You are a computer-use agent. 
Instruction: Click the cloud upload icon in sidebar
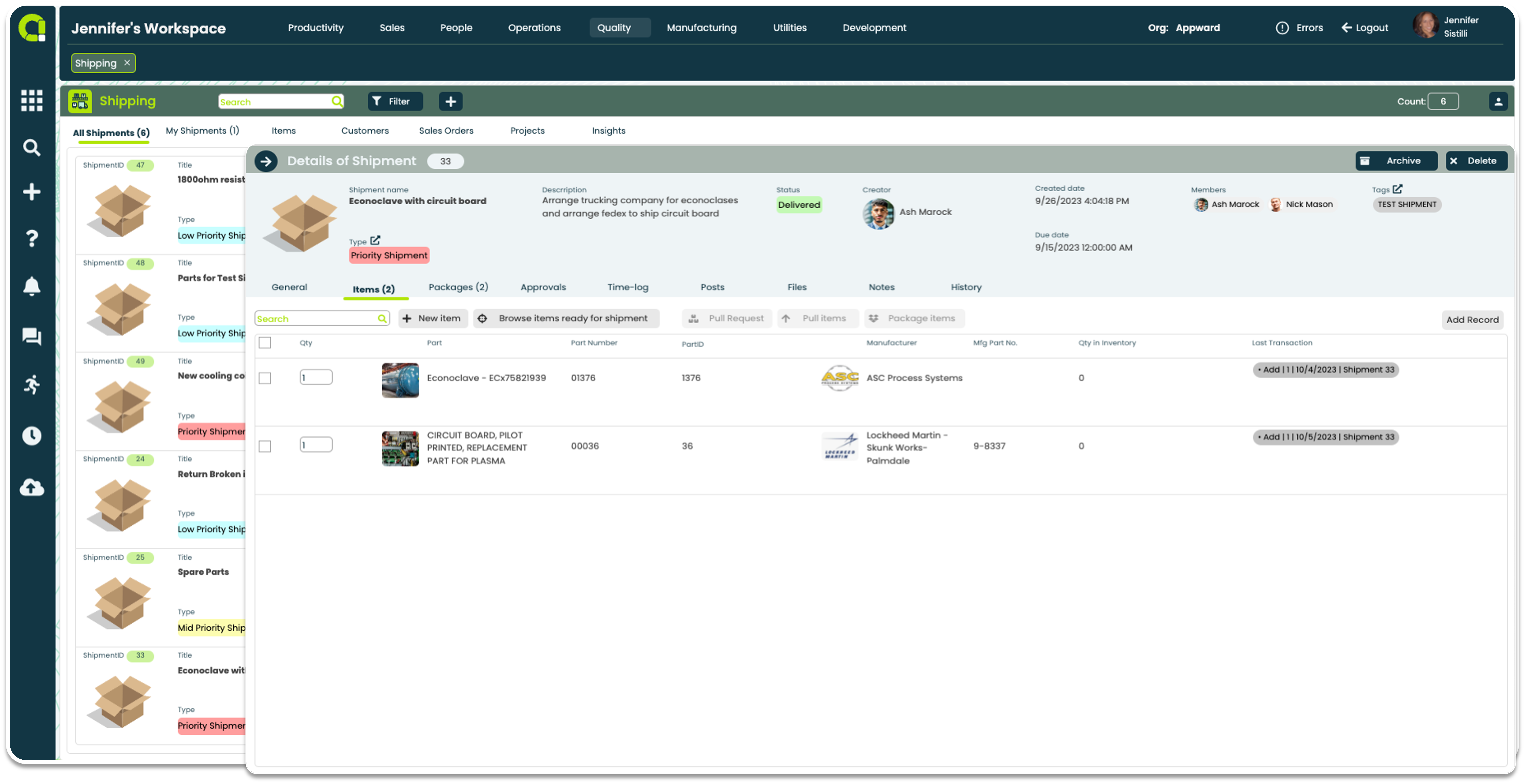pyautogui.click(x=31, y=487)
